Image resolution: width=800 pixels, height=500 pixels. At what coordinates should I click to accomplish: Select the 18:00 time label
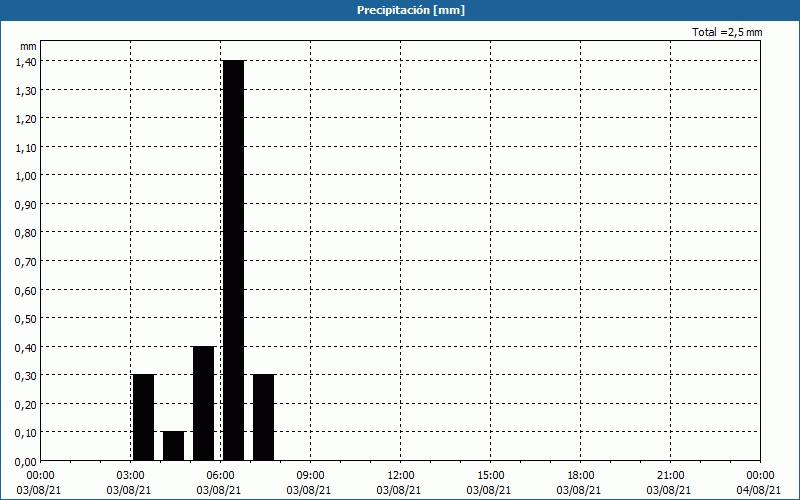[x=581, y=476]
